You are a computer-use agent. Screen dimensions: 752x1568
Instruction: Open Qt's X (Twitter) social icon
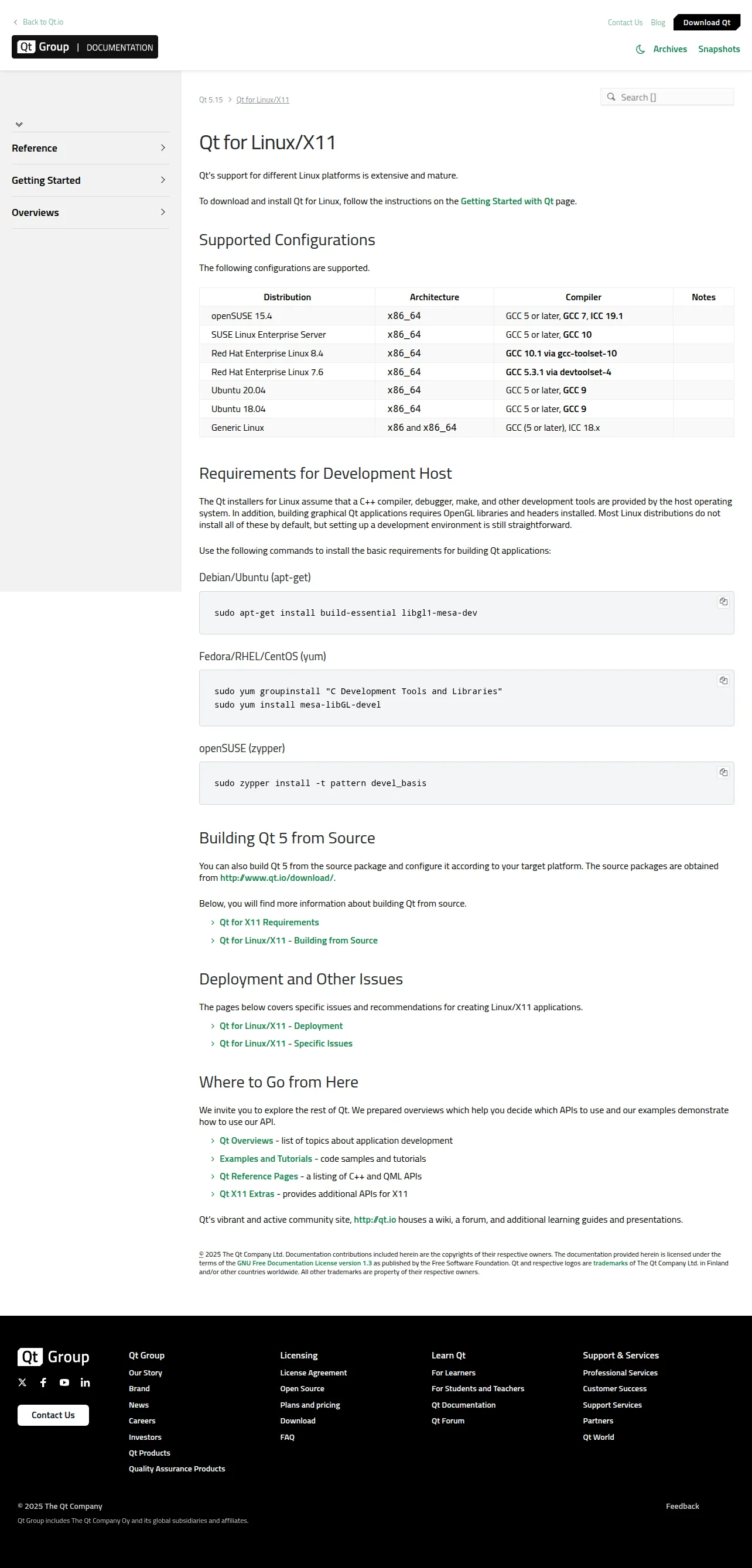point(22,1382)
